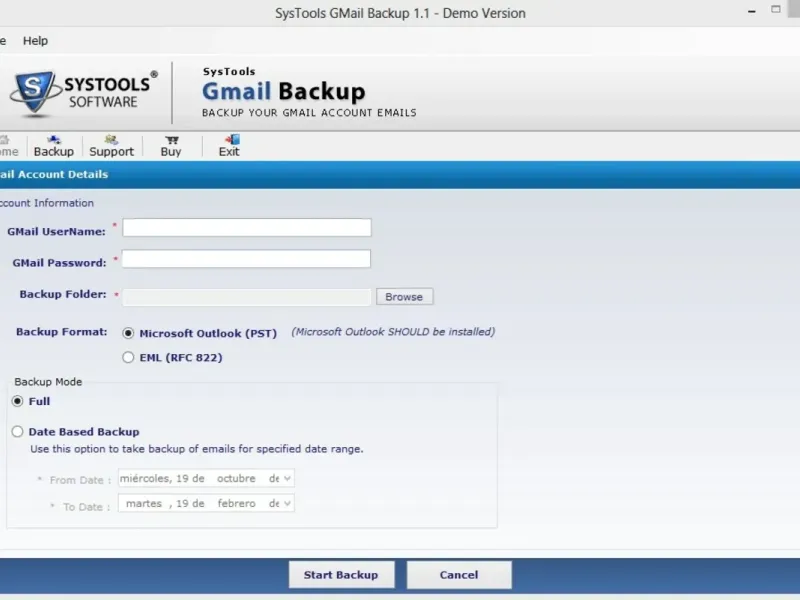Screen dimensions: 800x600
Task: Click the Backup Folder path field
Action: (x=247, y=297)
